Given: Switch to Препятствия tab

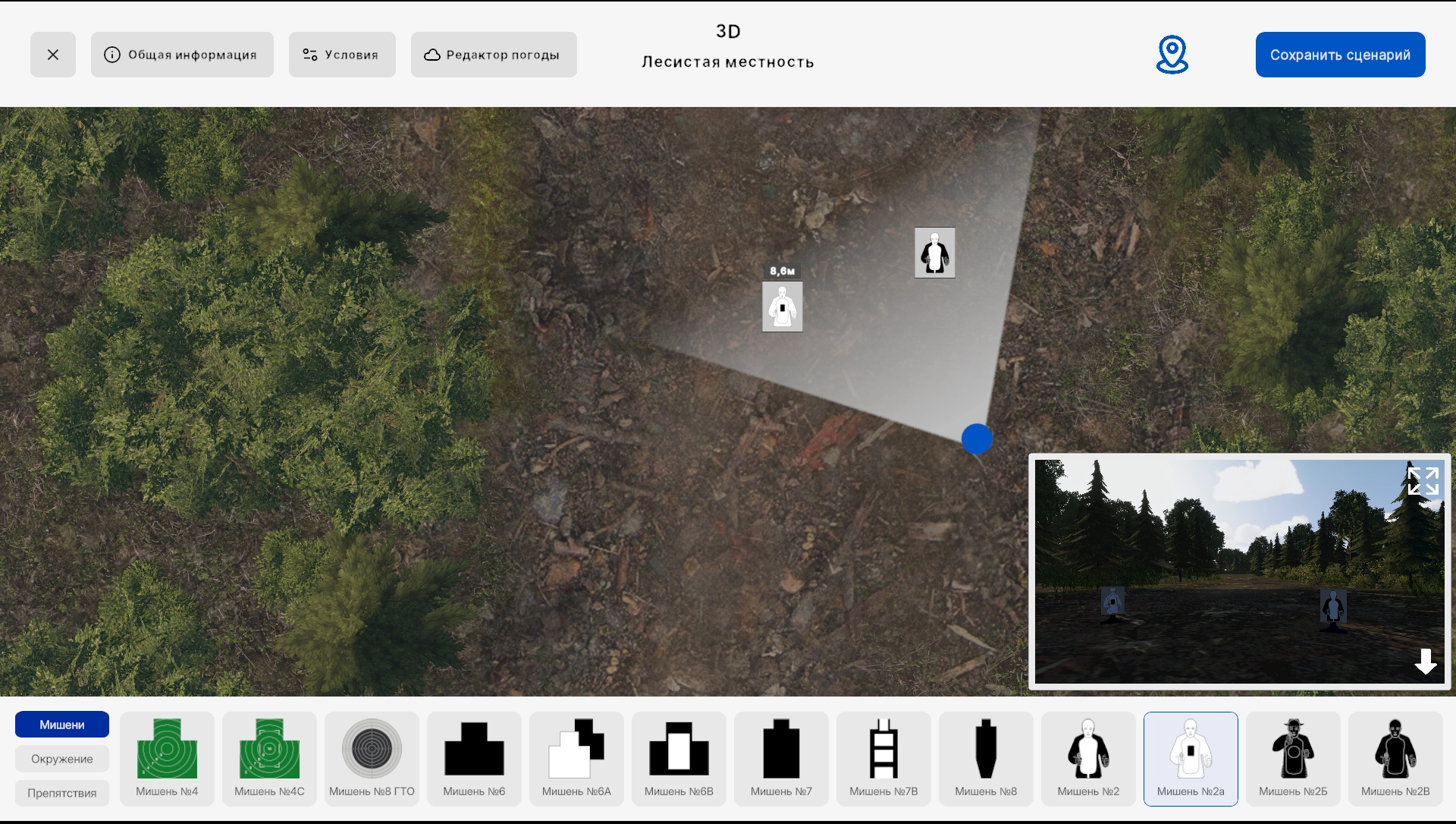Looking at the screenshot, I should pyautogui.click(x=62, y=793).
